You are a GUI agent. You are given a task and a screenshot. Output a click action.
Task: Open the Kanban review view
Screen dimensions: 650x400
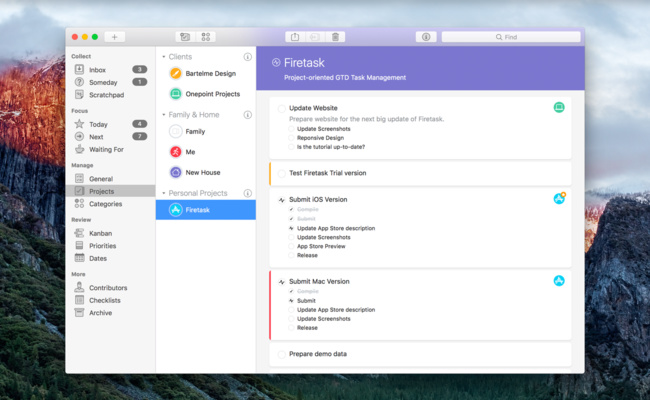coord(100,233)
